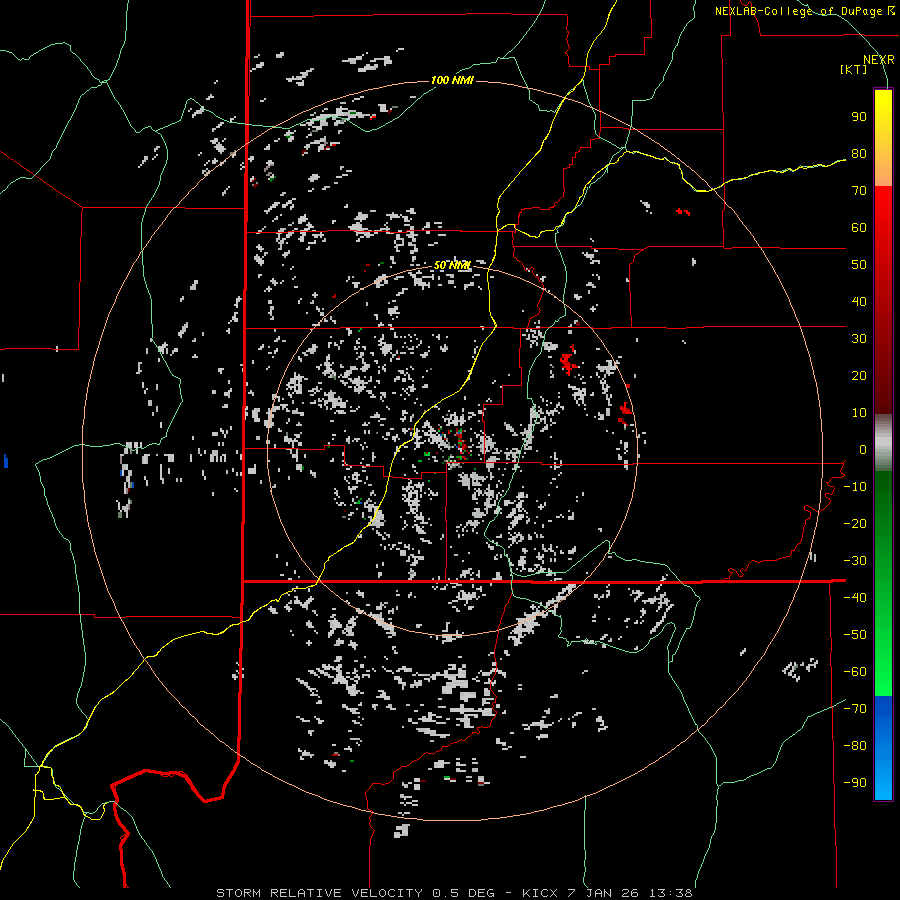This screenshot has height=900, width=900.
Task: Click the STORM RELATIVE VELOCITY footer text
Action: click(319, 893)
